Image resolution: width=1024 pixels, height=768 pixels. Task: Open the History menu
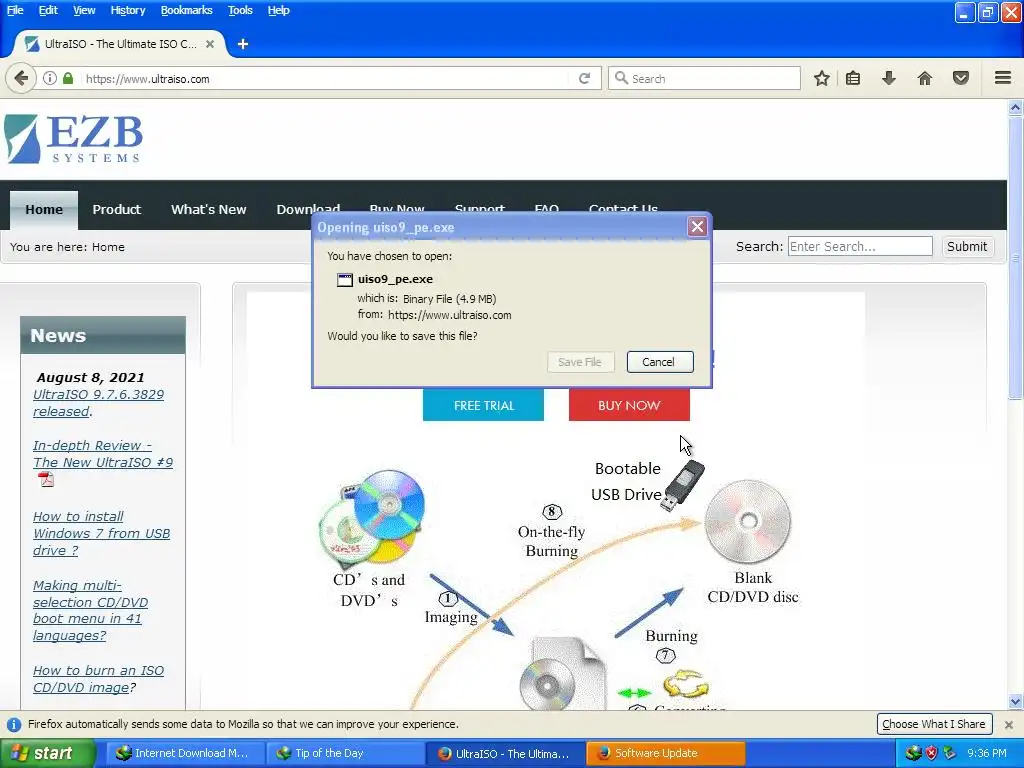(x=127, y=10)
